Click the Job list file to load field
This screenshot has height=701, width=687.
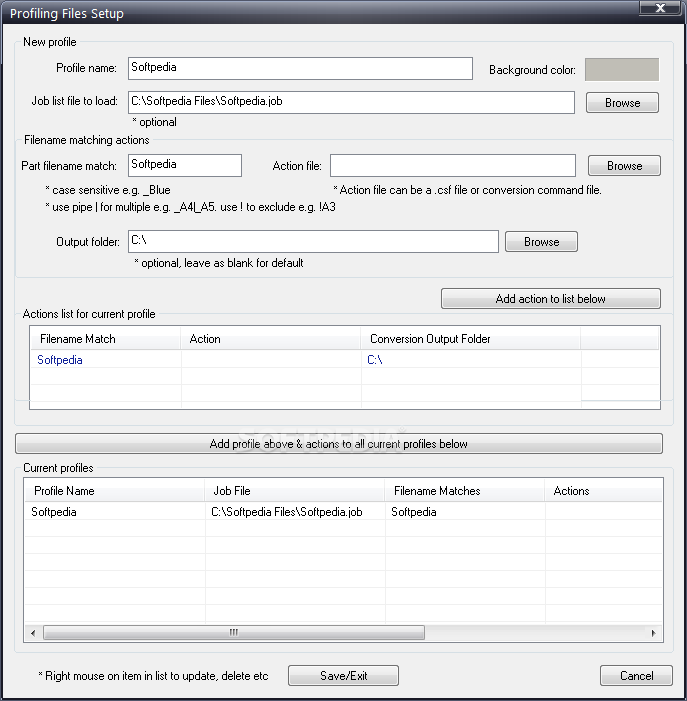pos(351,102)
